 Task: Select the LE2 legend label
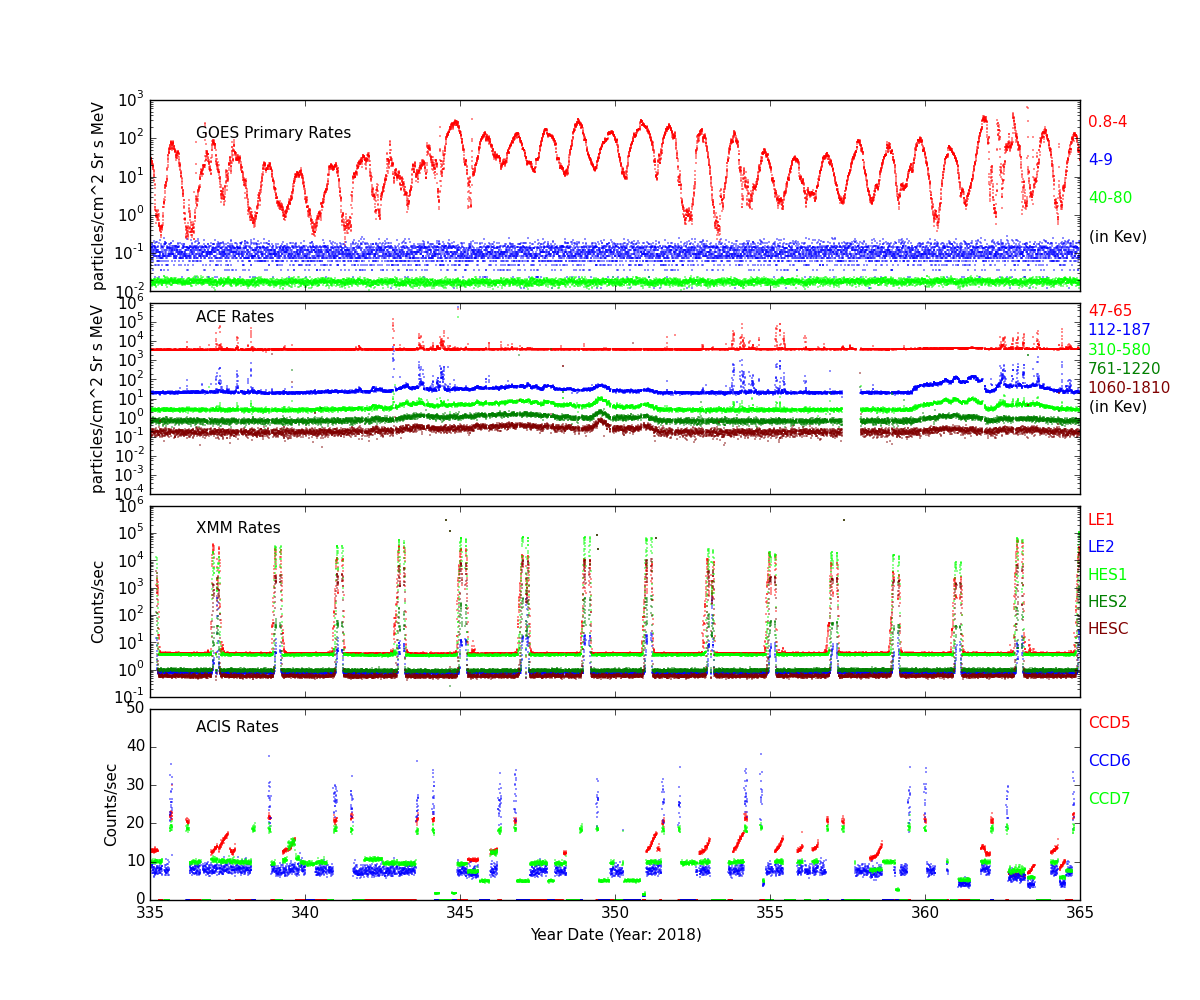click(x=1101, y=547)
